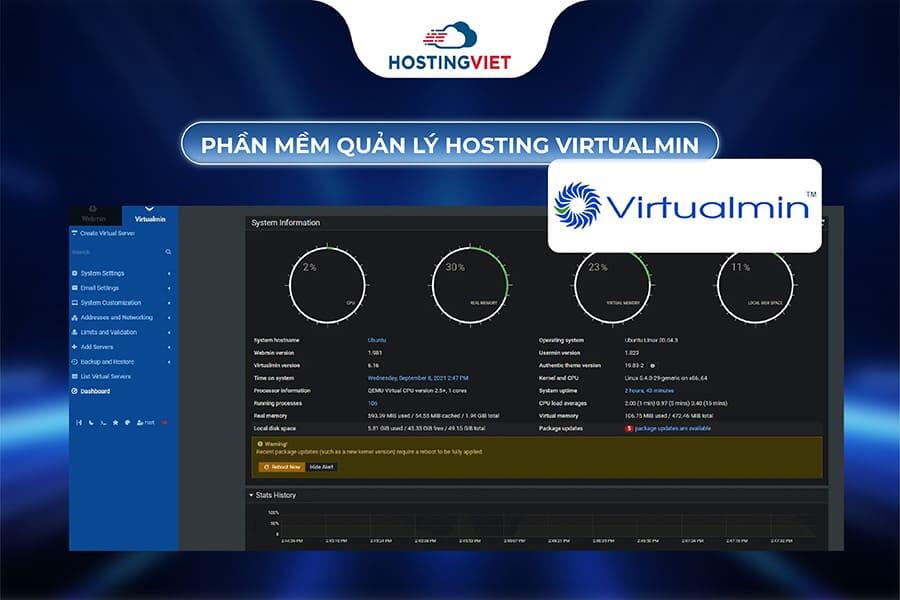Collapse the Virtualmin panel chevron at sidebar top
This screenshot has height=600, width=900.
pyautogui.click(x=150, y=207)
